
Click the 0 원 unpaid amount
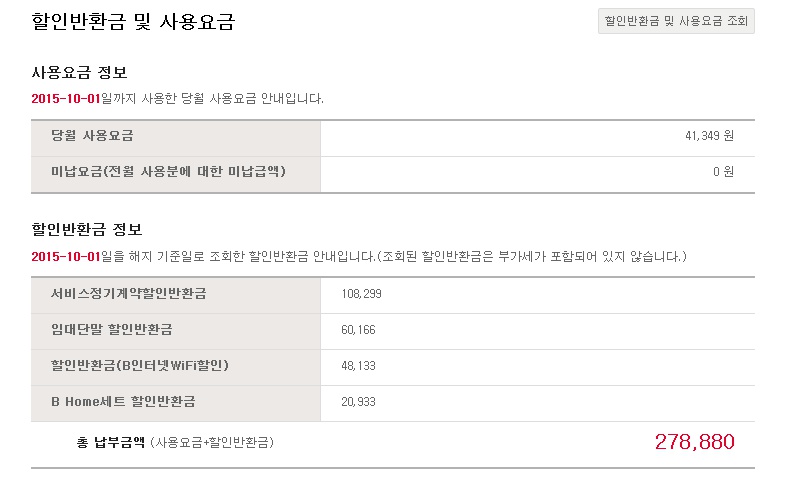pos(723,172)
